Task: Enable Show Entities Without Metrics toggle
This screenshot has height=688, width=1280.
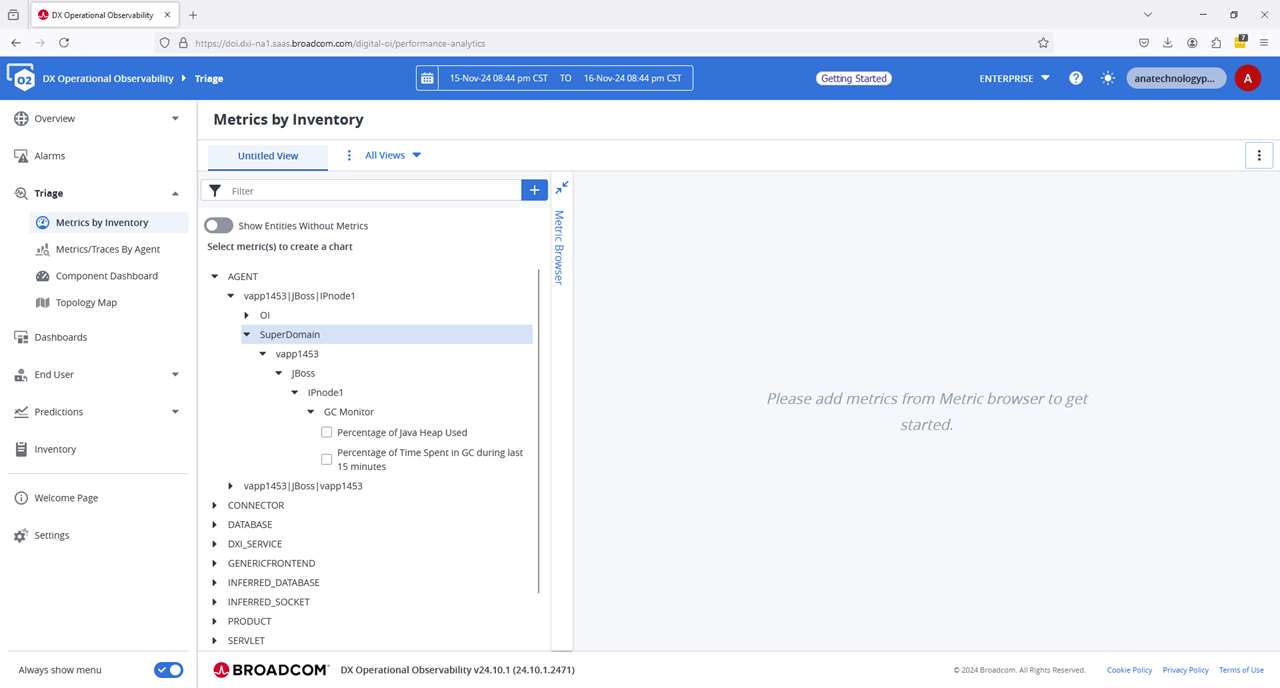Action: point(219,226)
